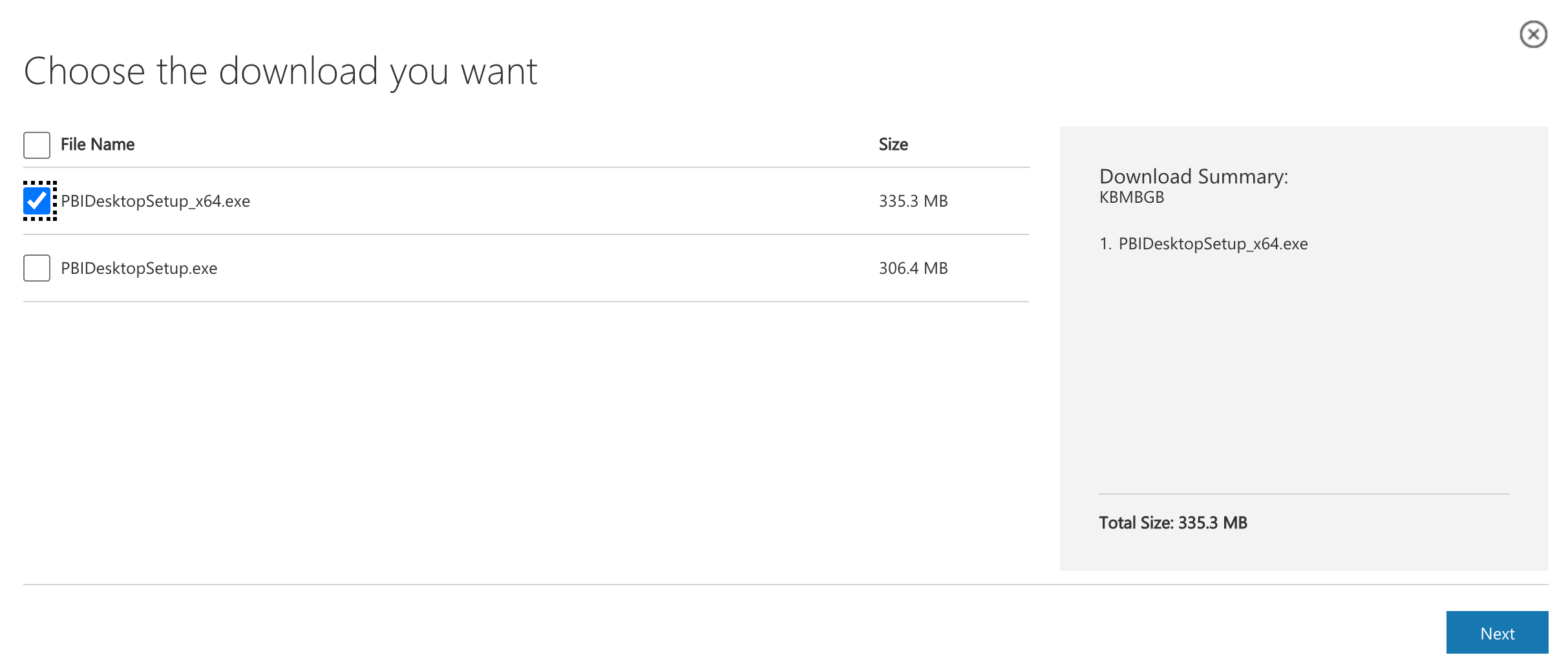1568x664 pixels.
Task: Click the File Name column header
Action: click(x=98, y=145)
